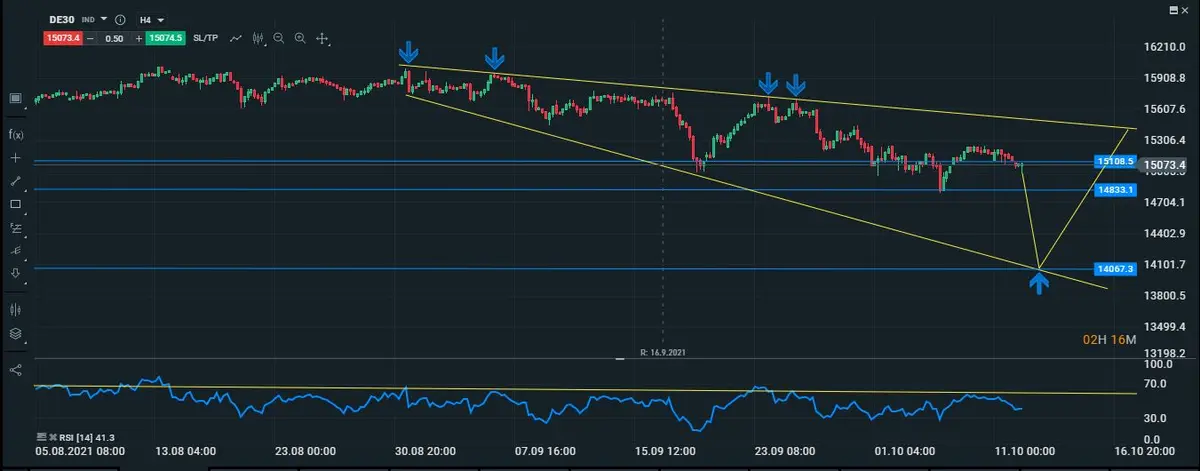Select the crosshair plus tool in sidebar
Image resolution: width=1200 pixels, height=471 pixels.
click(16, 158)
